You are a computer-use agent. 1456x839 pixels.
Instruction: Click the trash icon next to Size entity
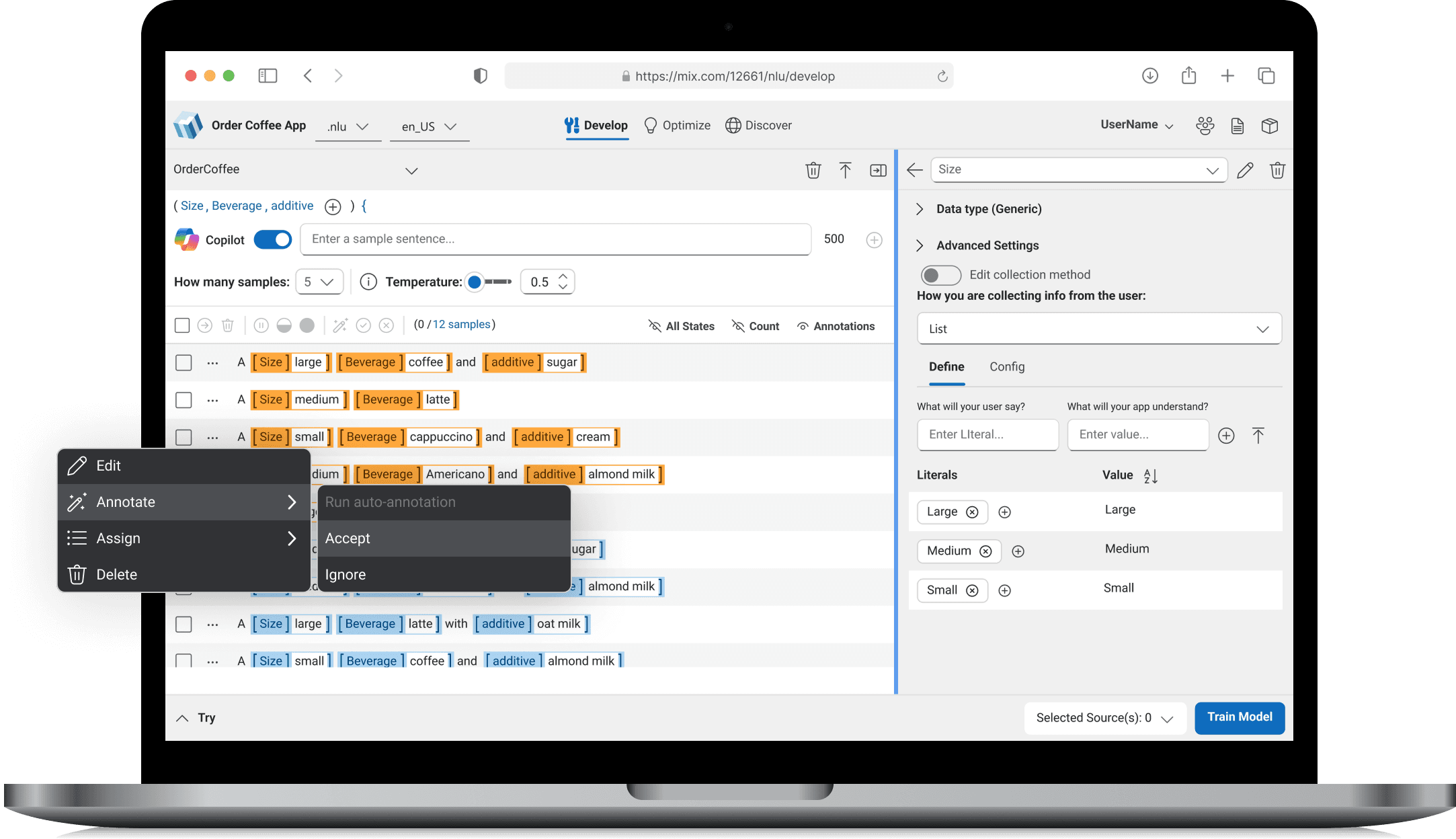[1277, 170]
